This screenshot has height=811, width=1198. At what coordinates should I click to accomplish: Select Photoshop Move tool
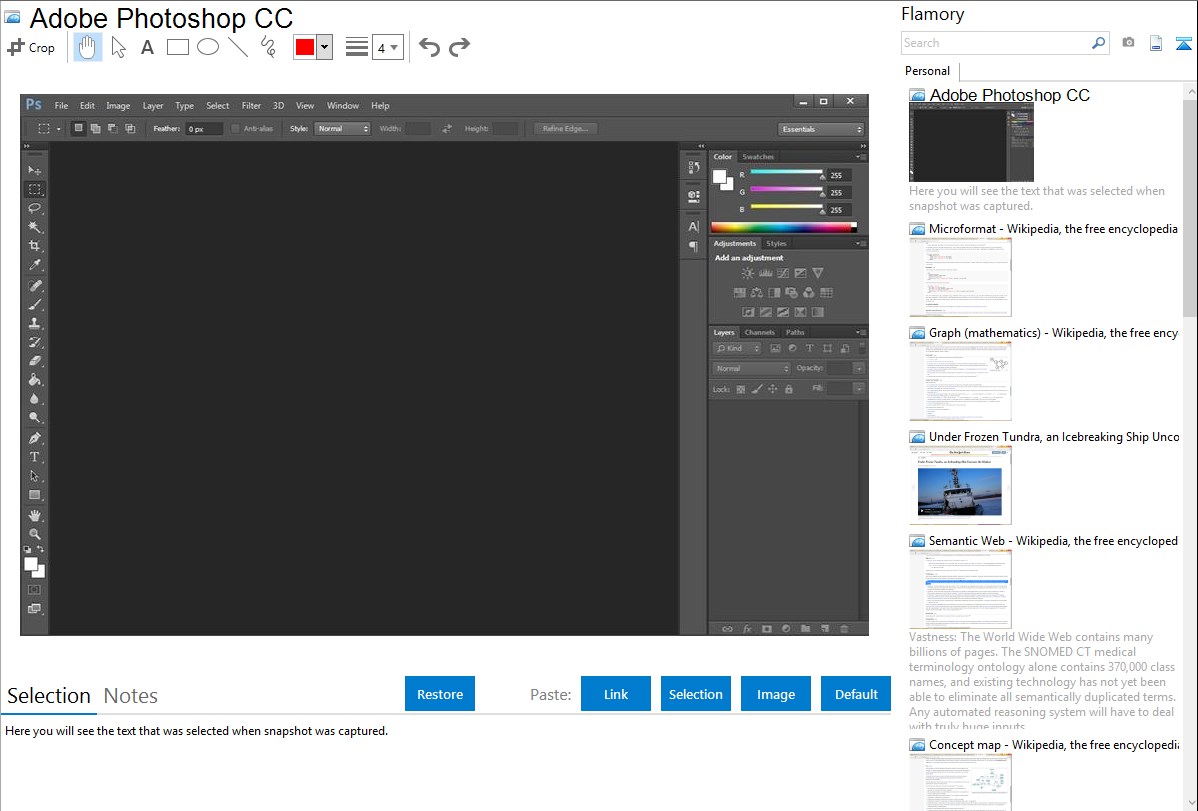point(34,170)
